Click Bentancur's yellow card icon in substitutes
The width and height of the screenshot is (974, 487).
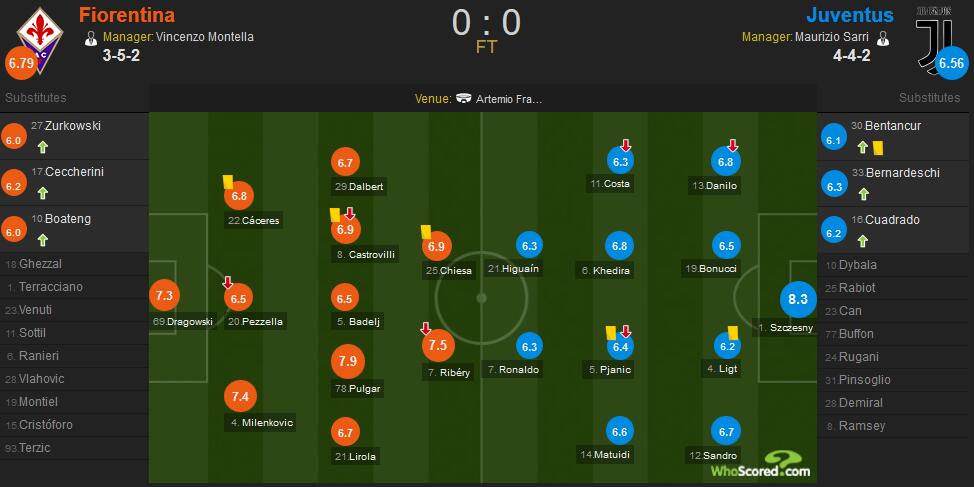click(878, 147)
